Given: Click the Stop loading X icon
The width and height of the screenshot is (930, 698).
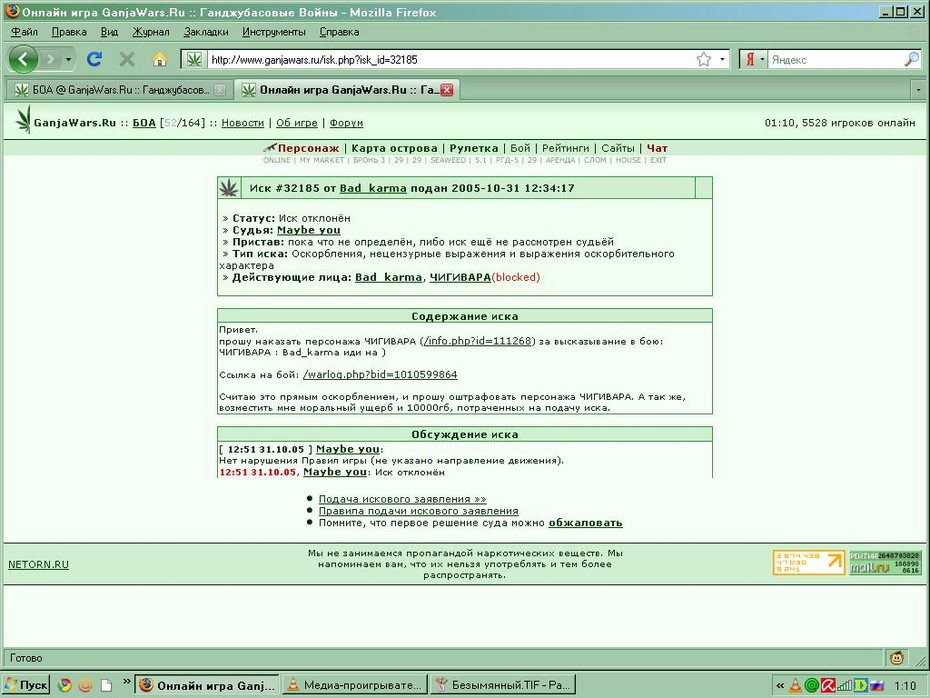Looking at the screenshot, I should point(126,59).
